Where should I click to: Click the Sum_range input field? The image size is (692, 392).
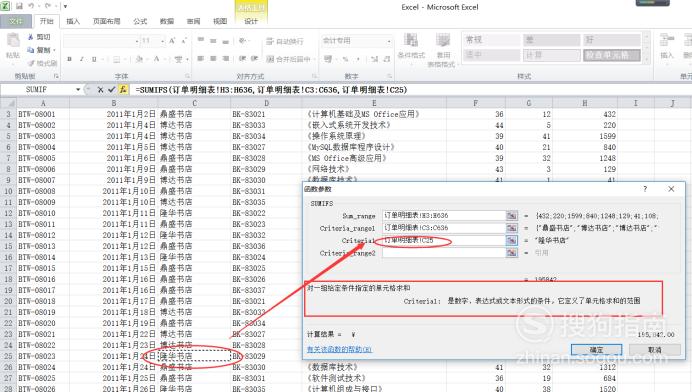444,215
